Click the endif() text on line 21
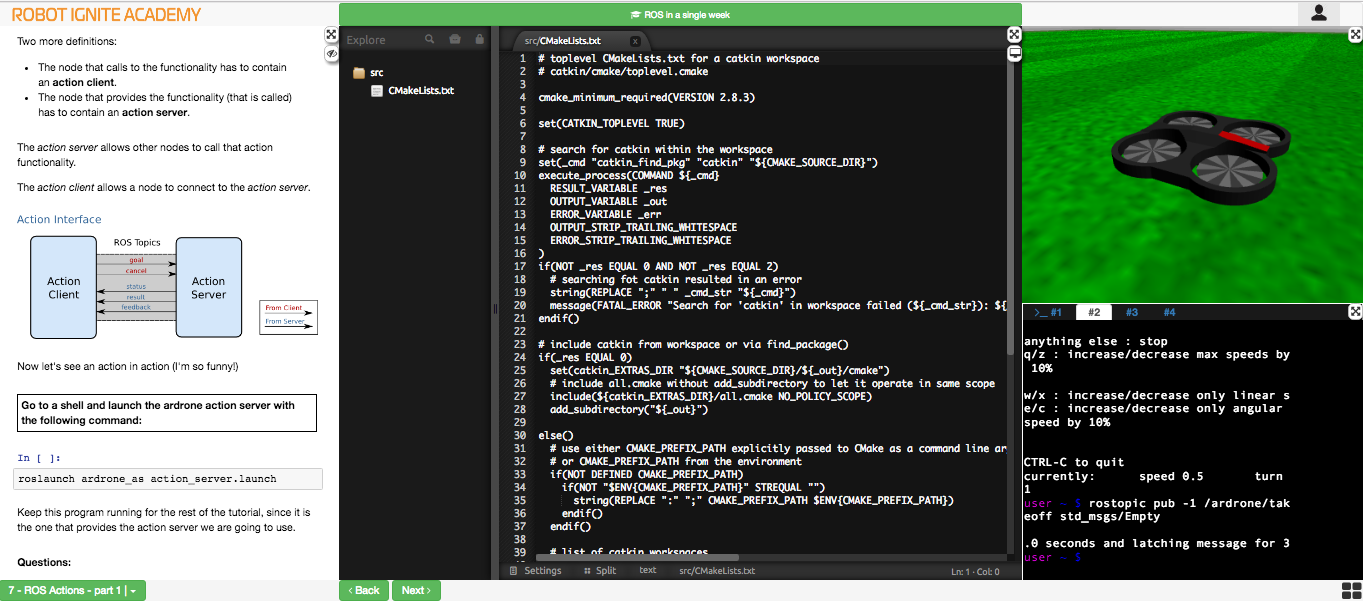The image size is (1363, 601). (x=559, y=318)
